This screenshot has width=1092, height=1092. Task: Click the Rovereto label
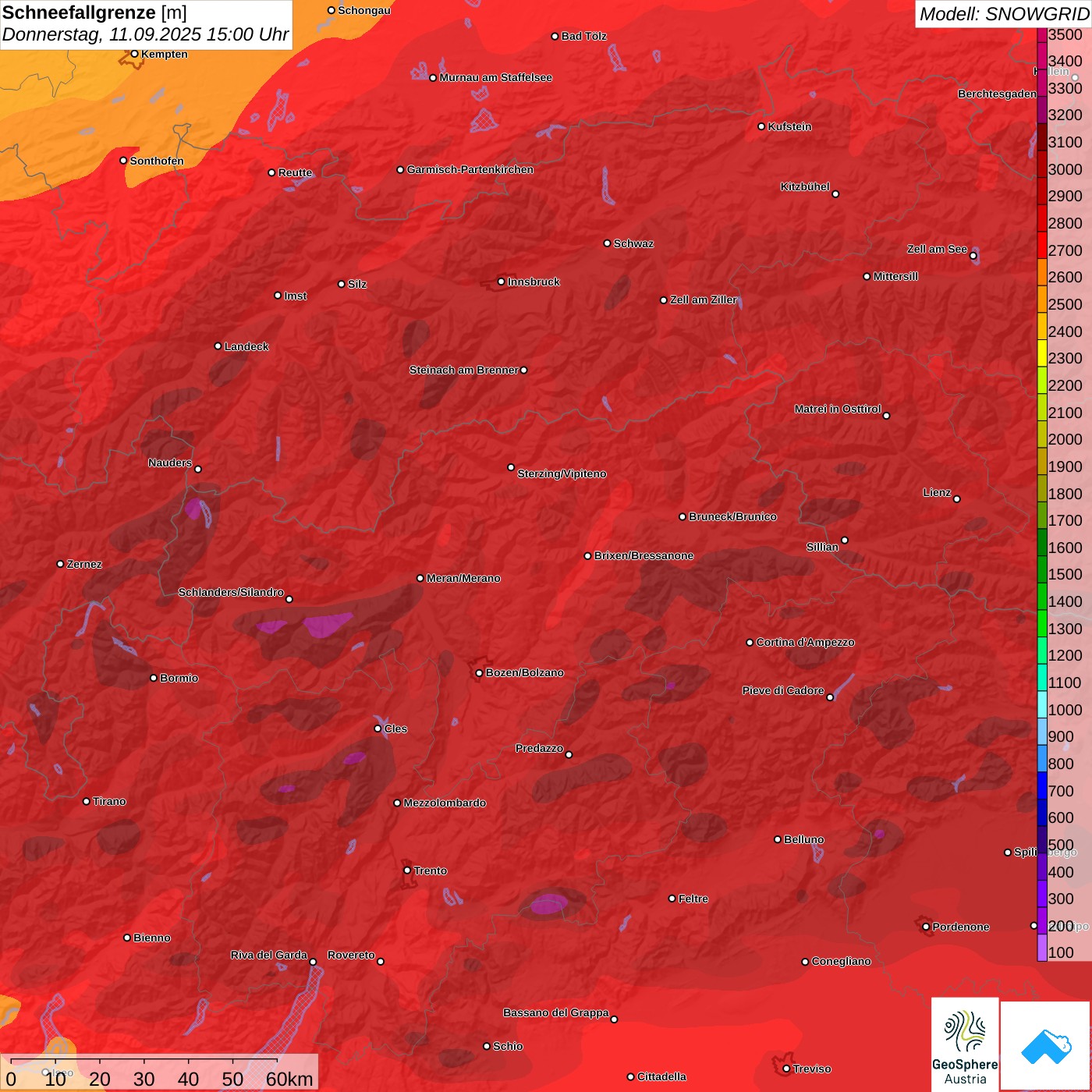click(x=352, y=955)
